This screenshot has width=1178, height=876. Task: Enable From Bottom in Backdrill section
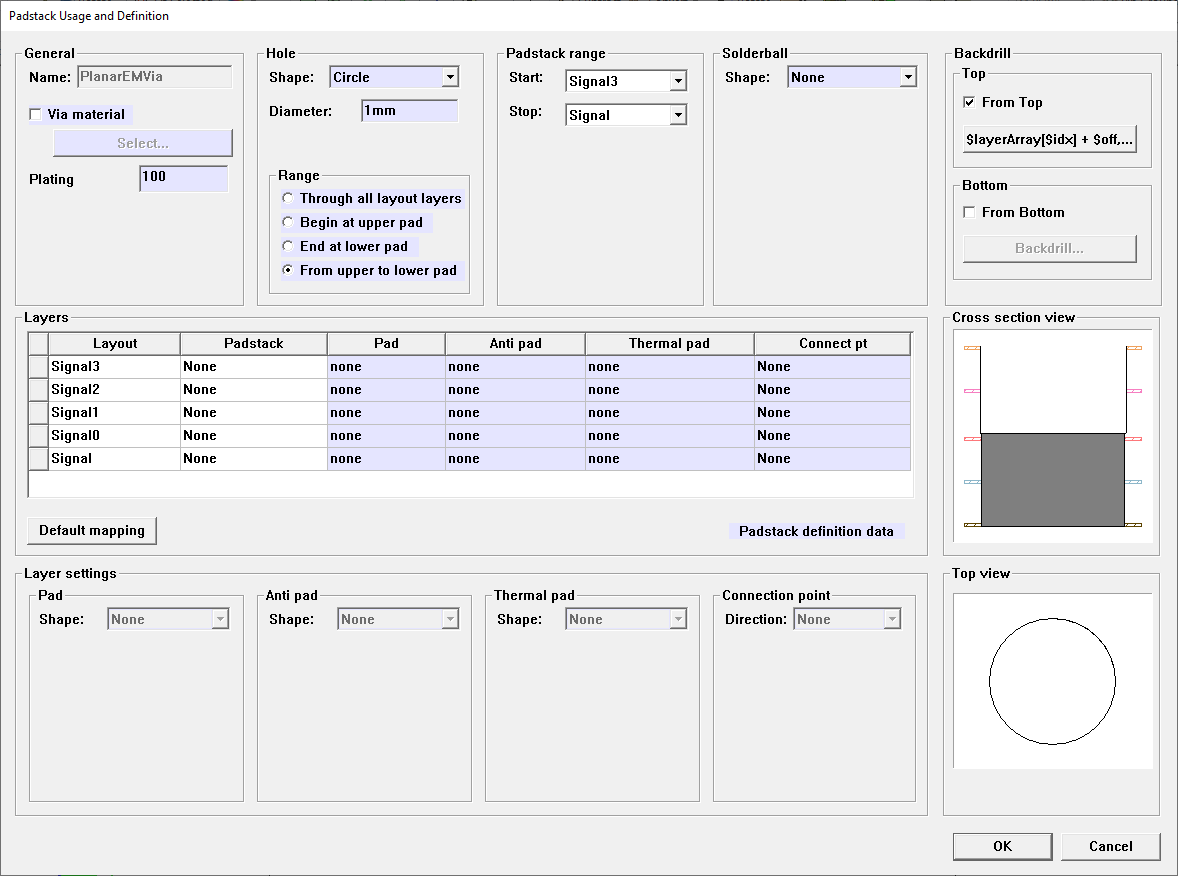pyautogui.click(x=968, y=212)
